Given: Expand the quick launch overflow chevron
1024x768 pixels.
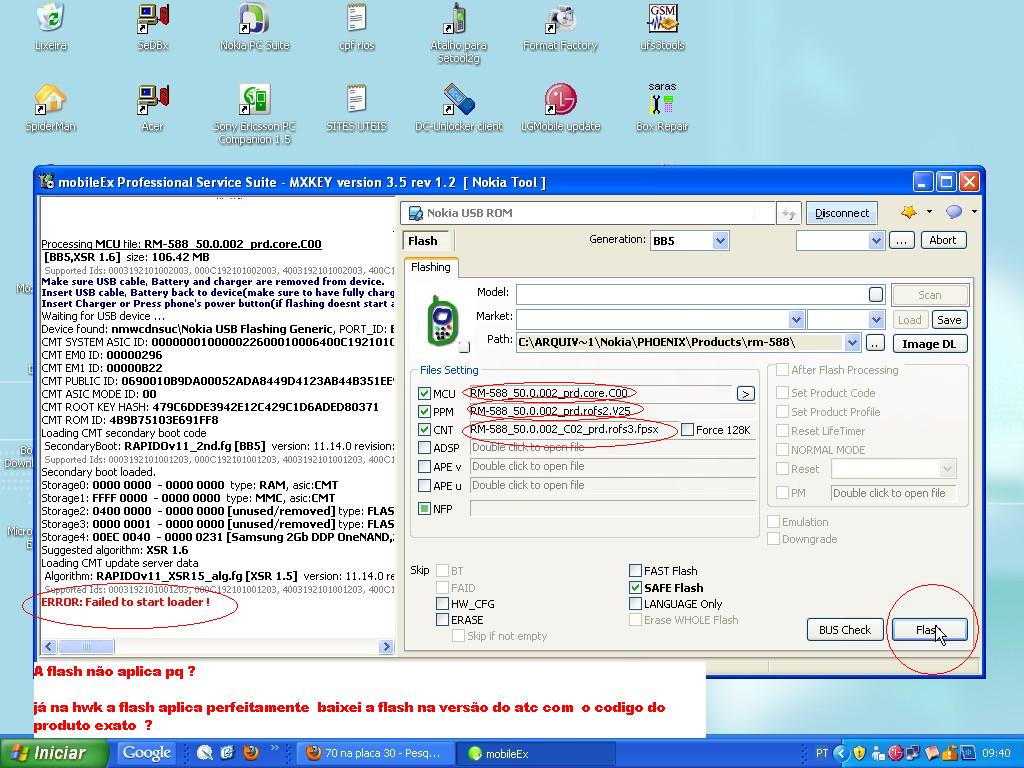Looking at the screenshot, I should tap(274, 748).
